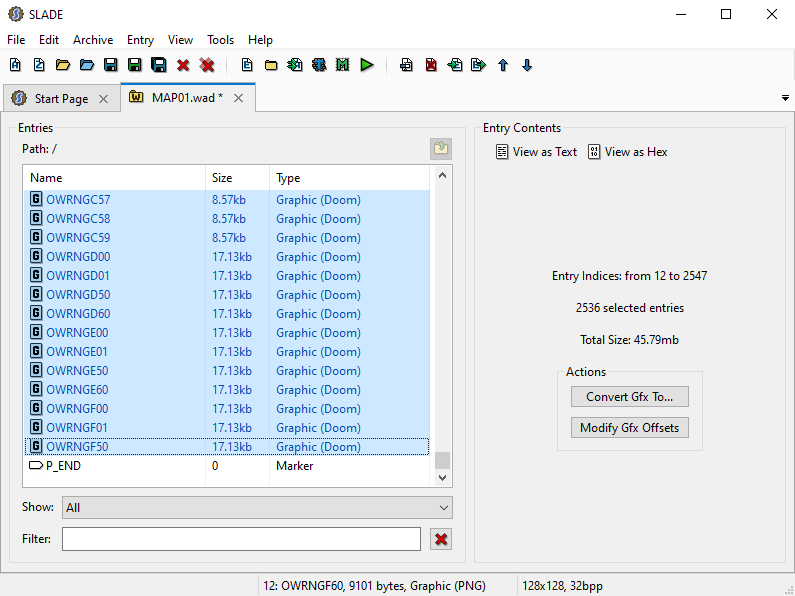Open the Tools menu
Image resolution: width=795 pixels, height=596 pixels.
click(x=220, y=40)
